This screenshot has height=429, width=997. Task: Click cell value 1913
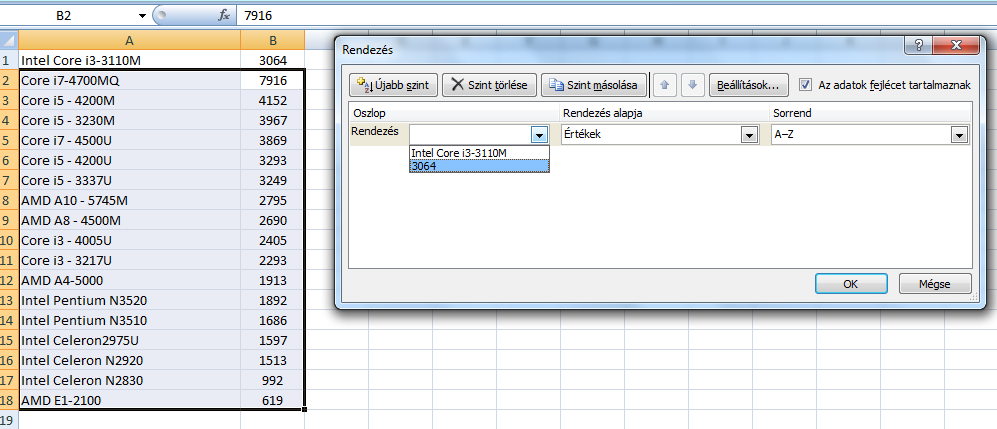coord(273,280)
